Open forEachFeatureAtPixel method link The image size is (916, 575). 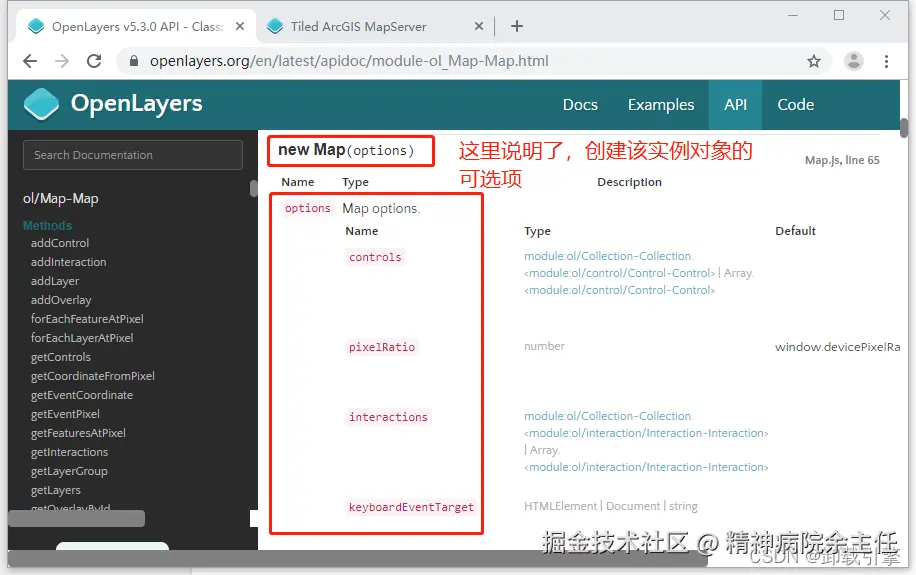[87, 319]
